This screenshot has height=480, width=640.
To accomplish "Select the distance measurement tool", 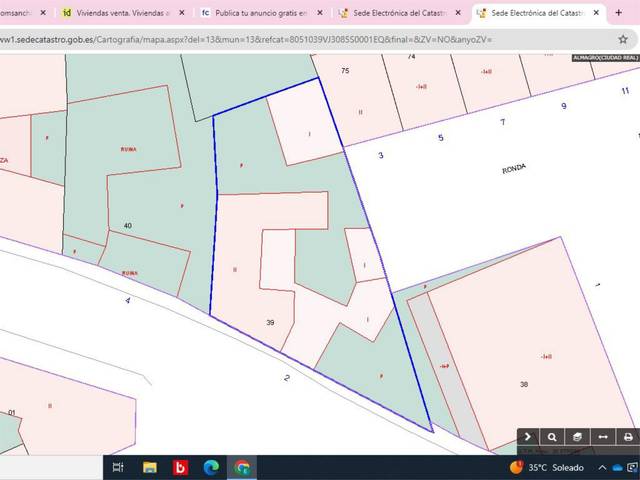I will pyautogui.click(x=602, y=437).
